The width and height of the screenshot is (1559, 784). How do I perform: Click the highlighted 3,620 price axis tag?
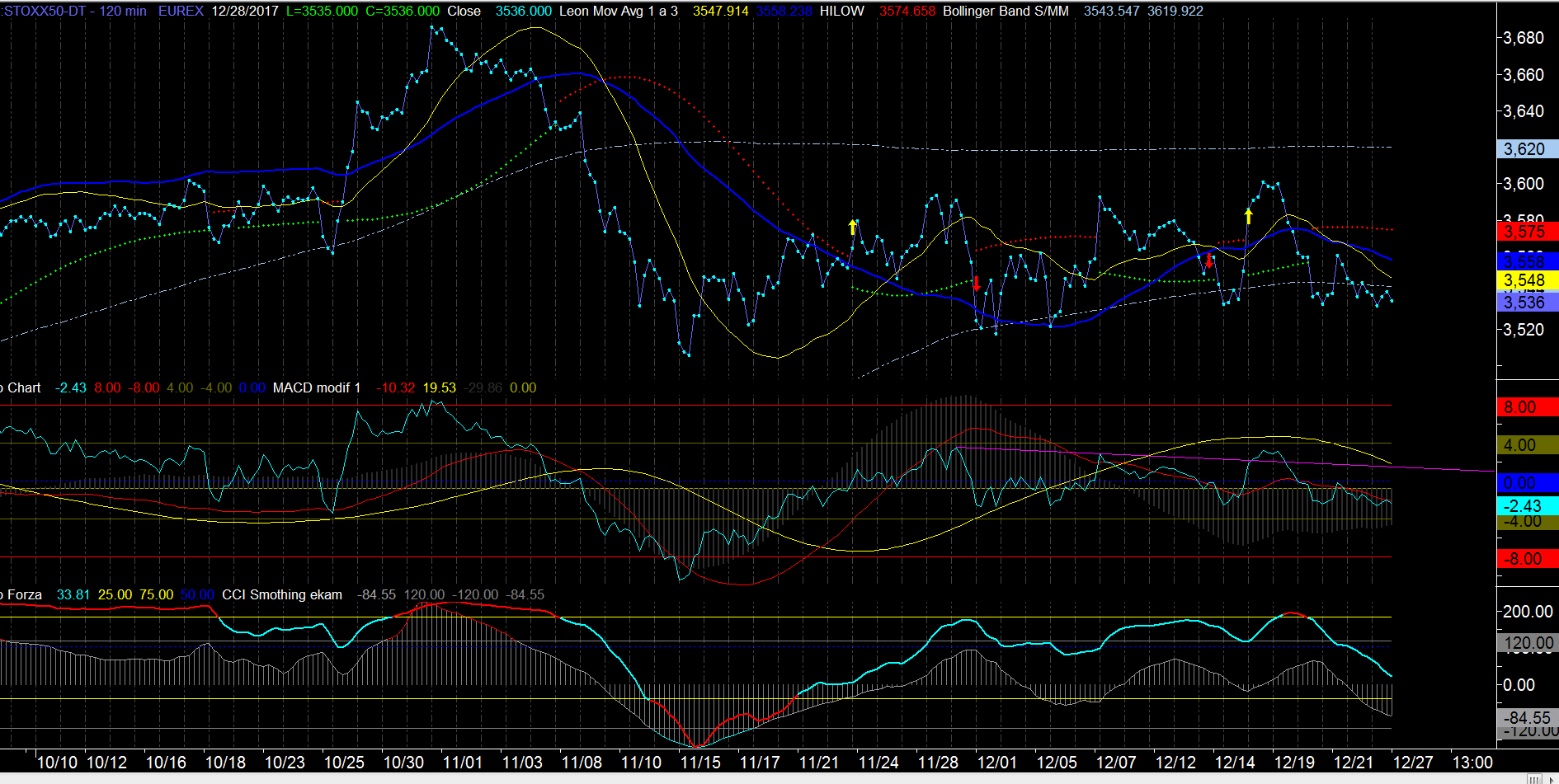pos(1527,148)
